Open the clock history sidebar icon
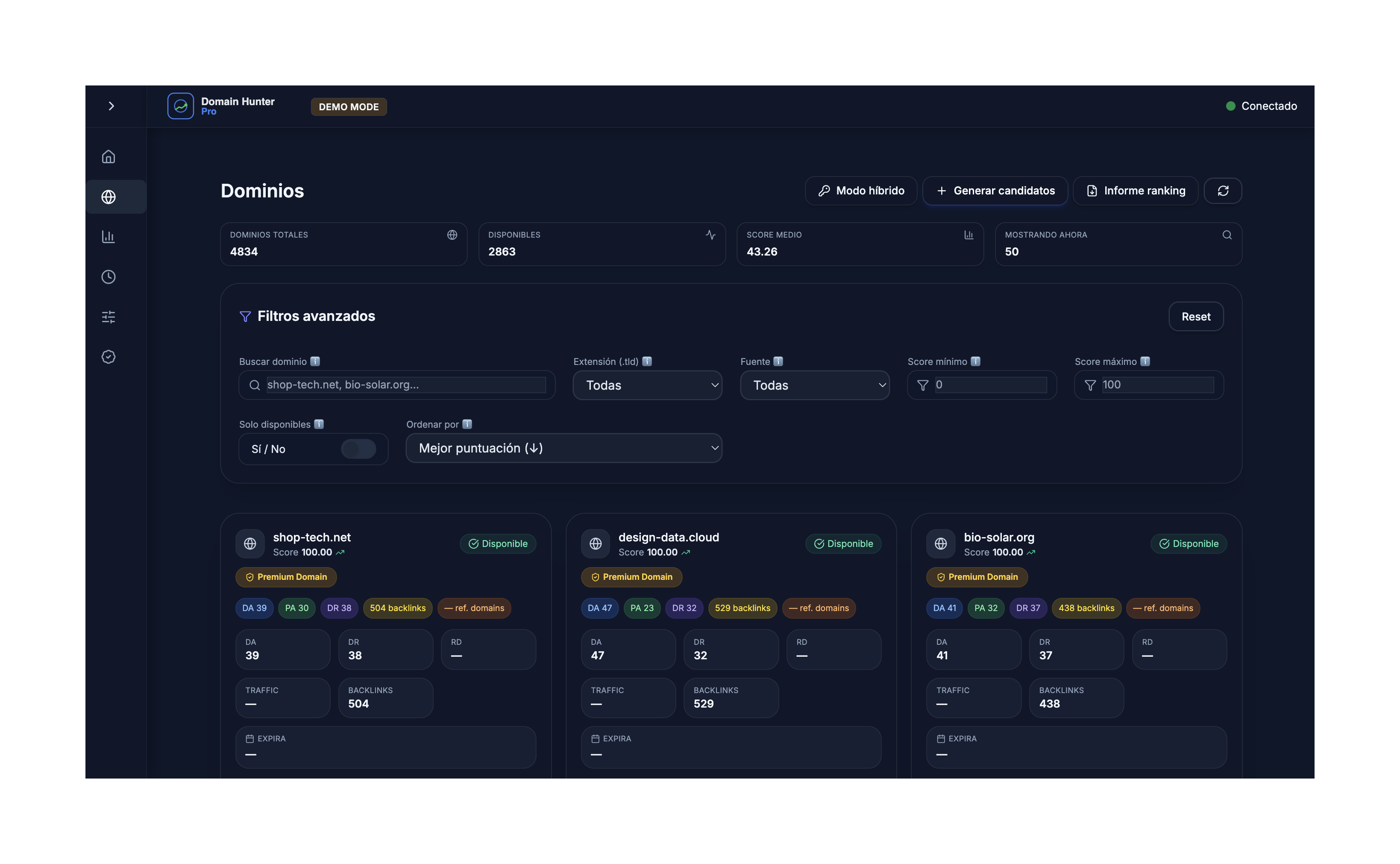Image resolution: width=1400 pixels, height=864 pixels. (x=109, y=276)
